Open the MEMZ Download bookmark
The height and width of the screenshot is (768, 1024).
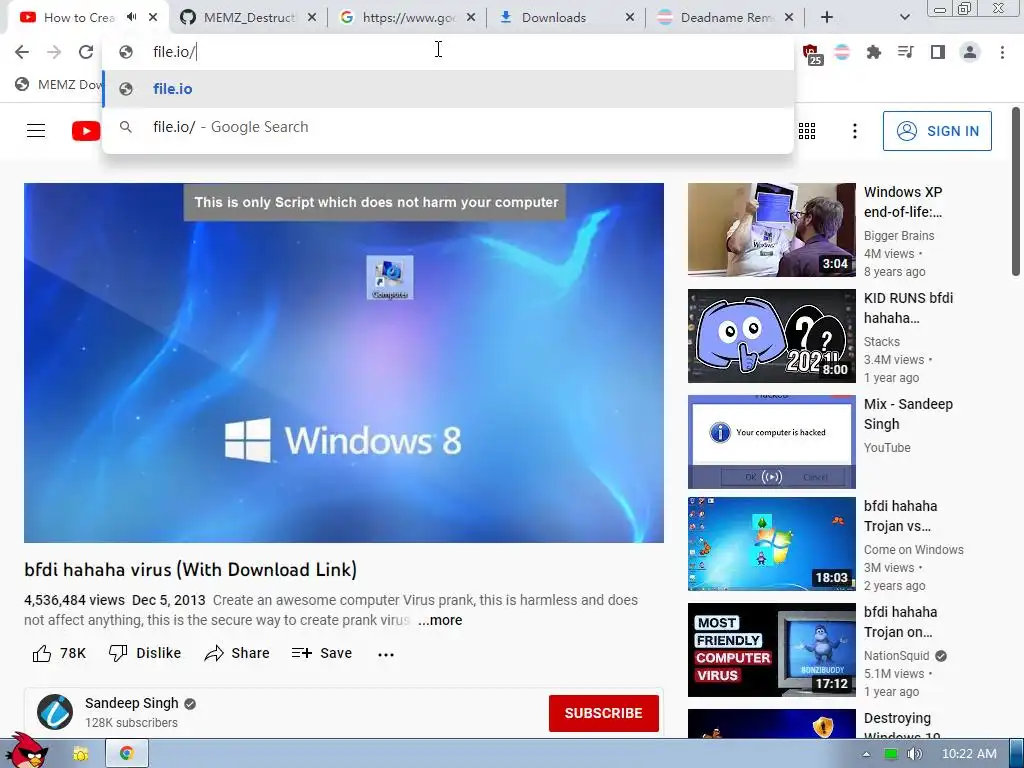pos(59,84)
